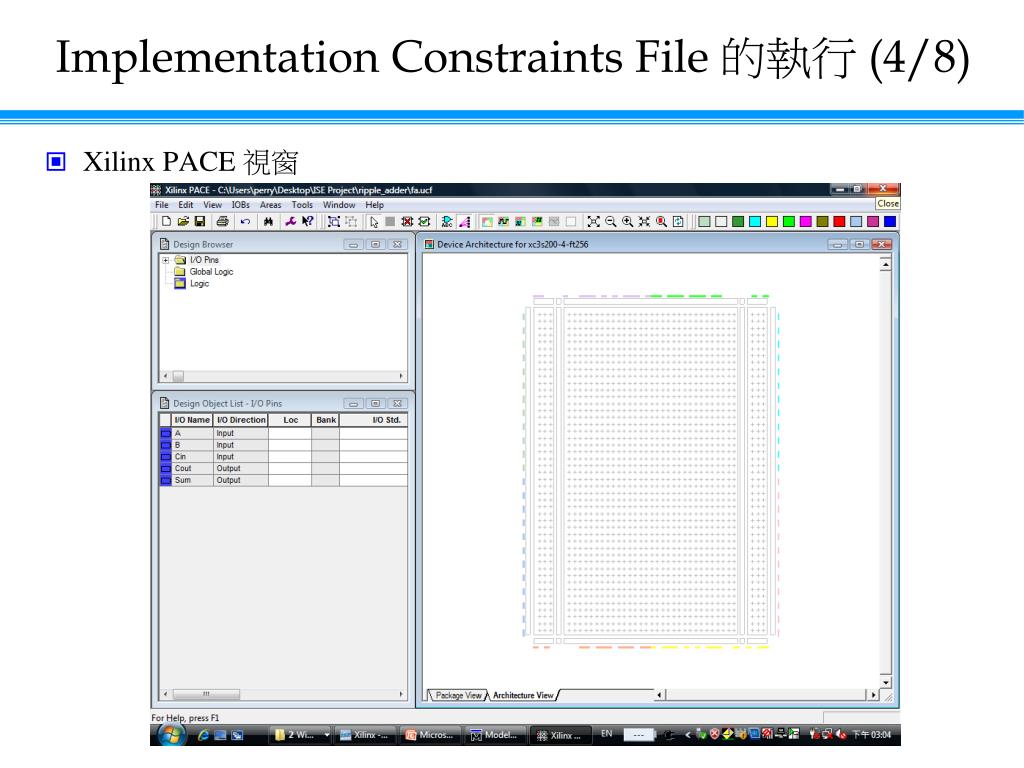This screenshot has height=768, width=1024.
Task: Select the Global Logic folder
Action: pos(204,272)
